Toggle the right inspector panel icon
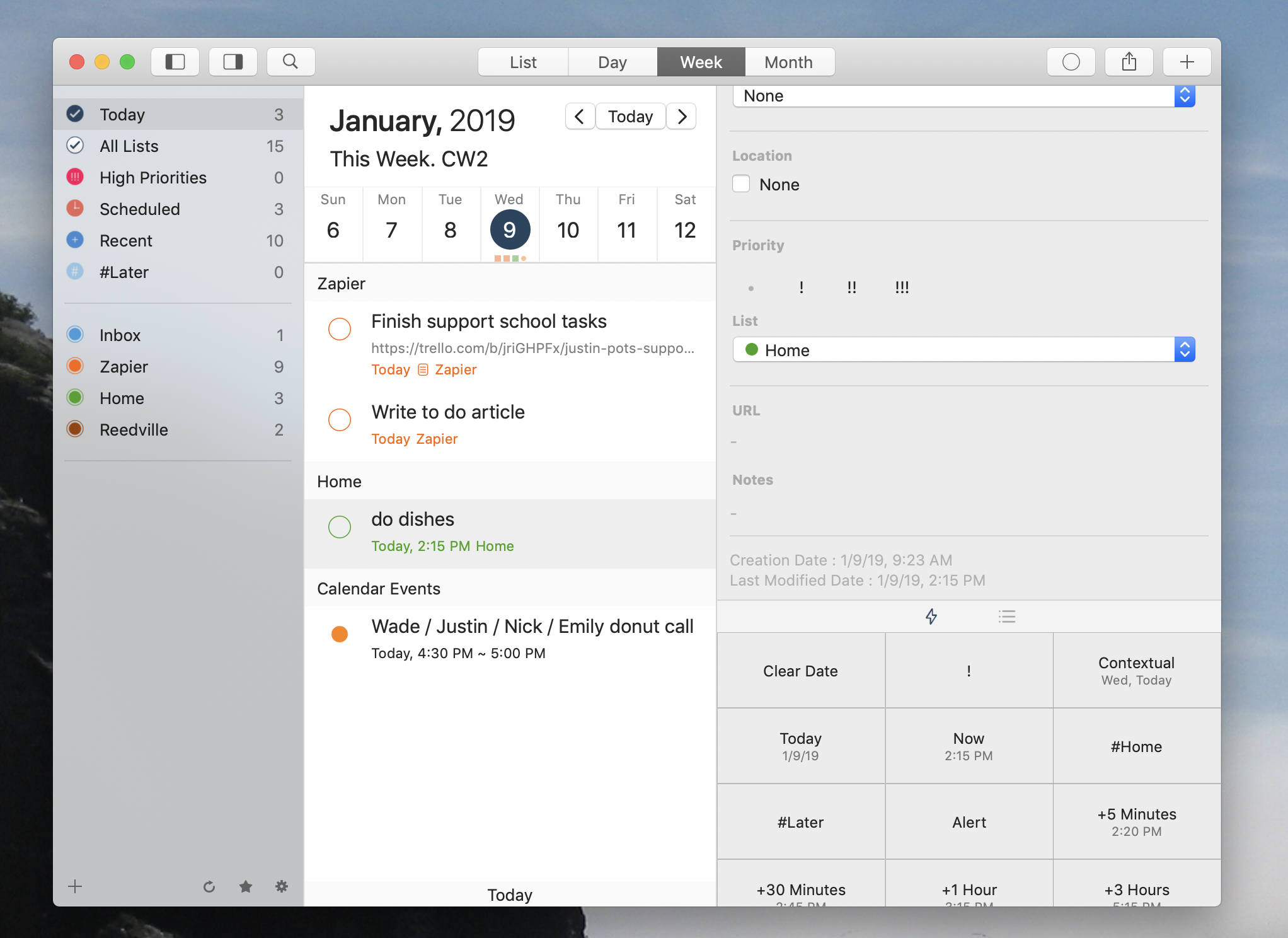 tap(233, 62)
